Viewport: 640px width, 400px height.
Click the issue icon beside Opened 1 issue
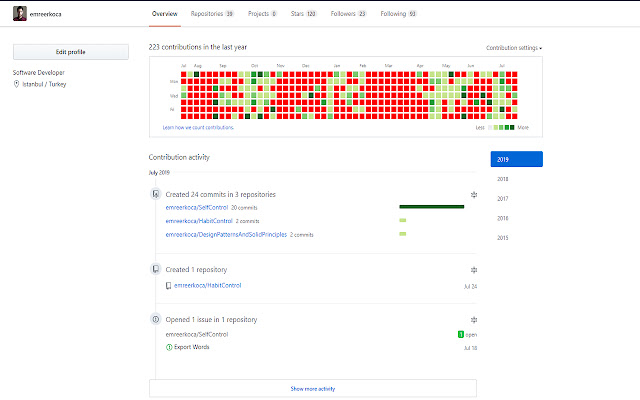[x=156, y=319]
